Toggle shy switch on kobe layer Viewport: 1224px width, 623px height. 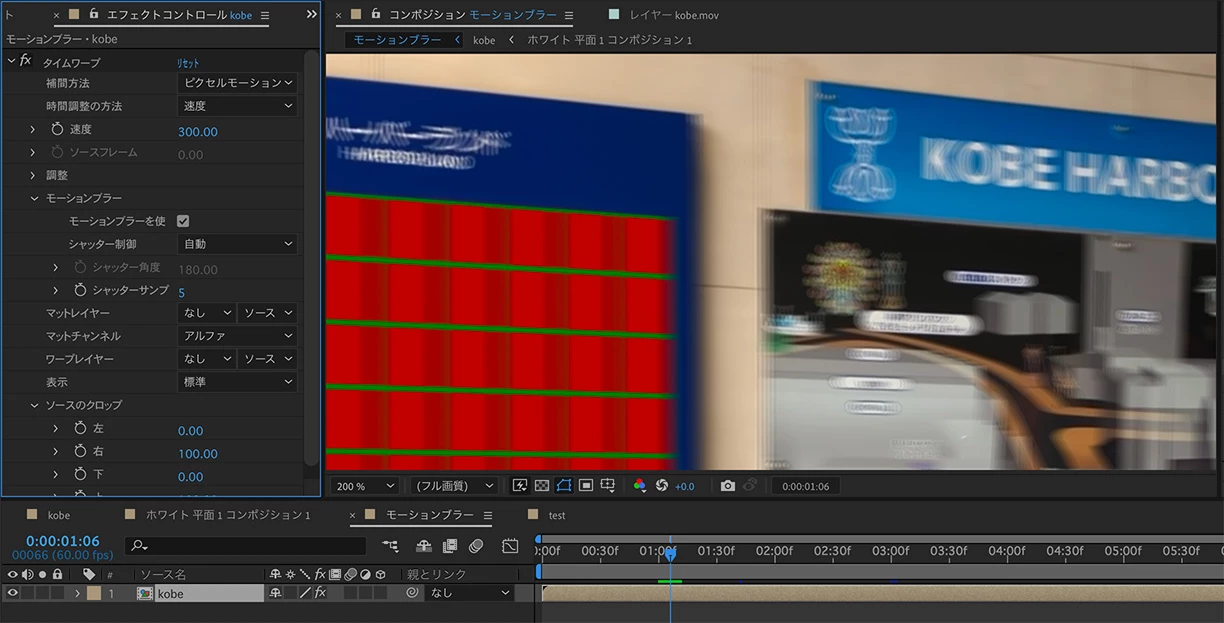point(275,593)
